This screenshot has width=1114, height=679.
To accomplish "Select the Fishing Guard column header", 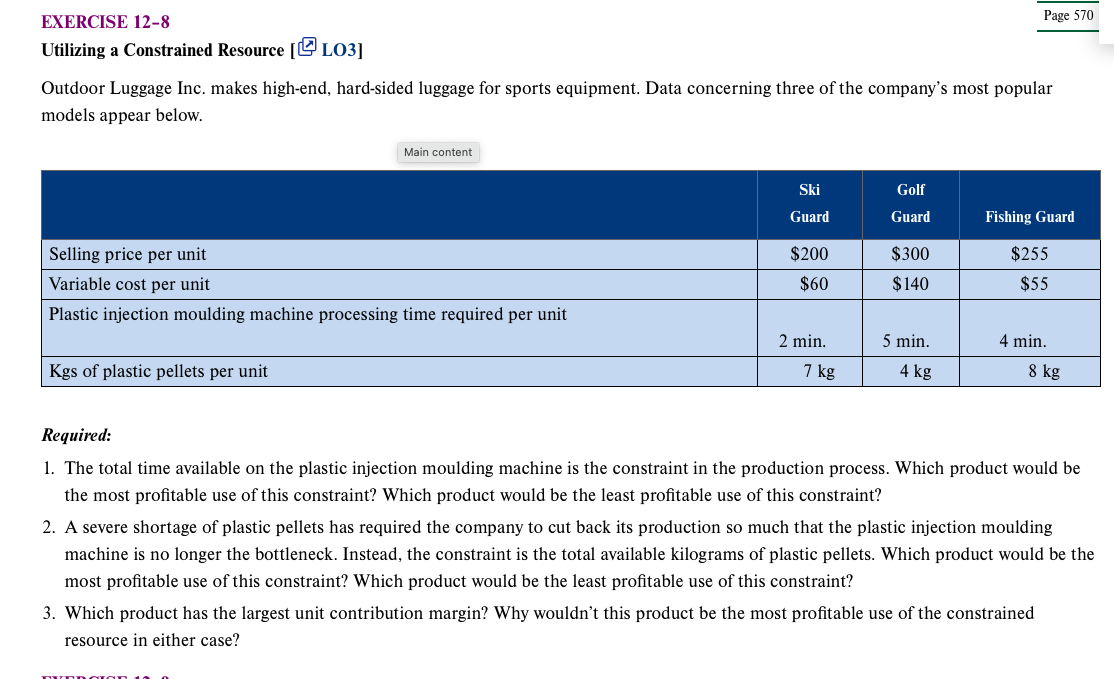I will pyautogui.click(x=1029, y=217).
